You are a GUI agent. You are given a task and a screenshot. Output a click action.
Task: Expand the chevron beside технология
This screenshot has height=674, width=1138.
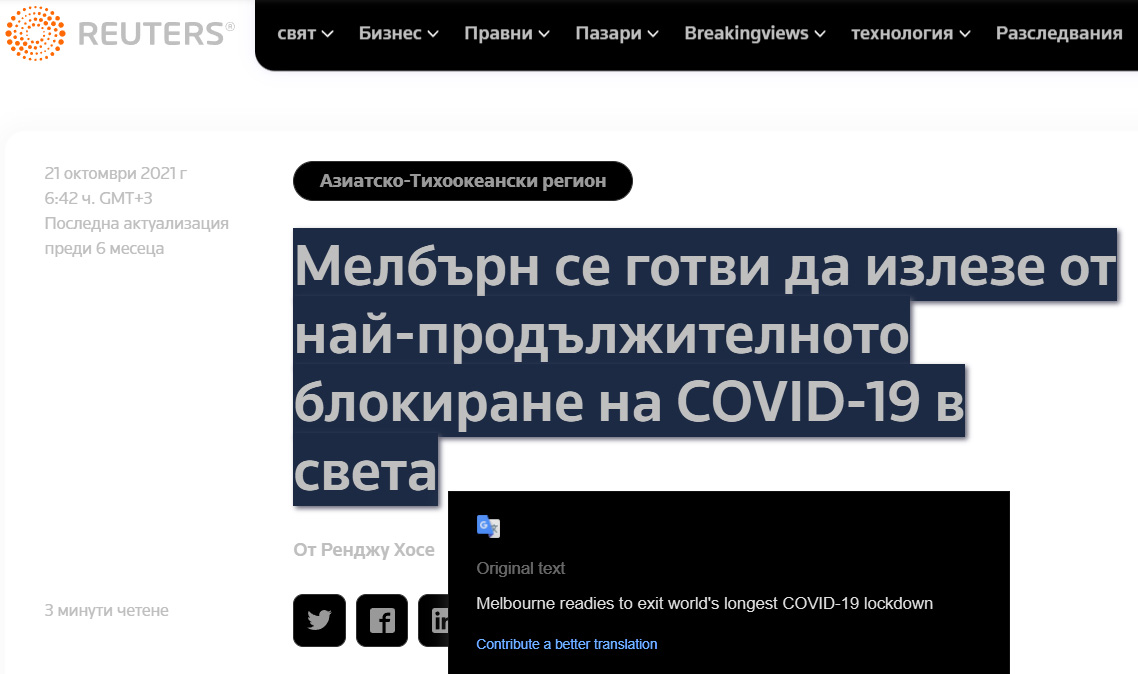[x=965, y=34]
